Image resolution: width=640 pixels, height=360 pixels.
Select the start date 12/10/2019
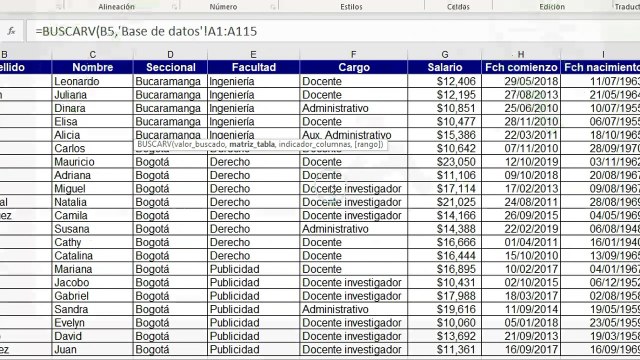(x=521, y=162)
